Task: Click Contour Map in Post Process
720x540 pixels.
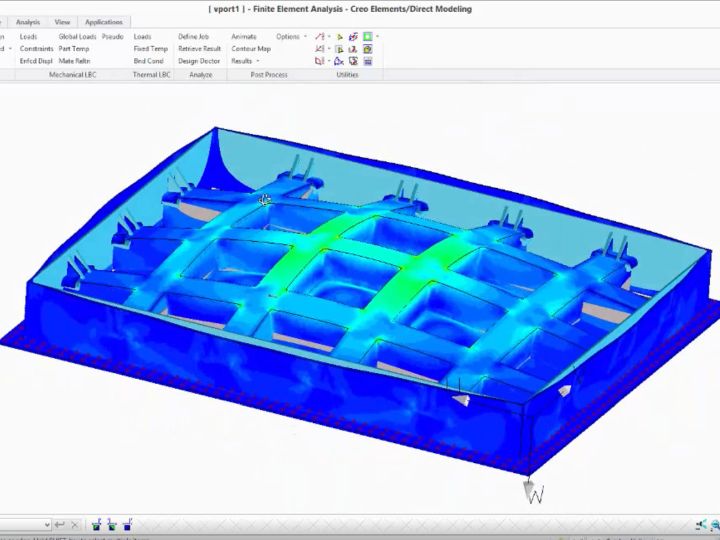Action: [250, 49]
